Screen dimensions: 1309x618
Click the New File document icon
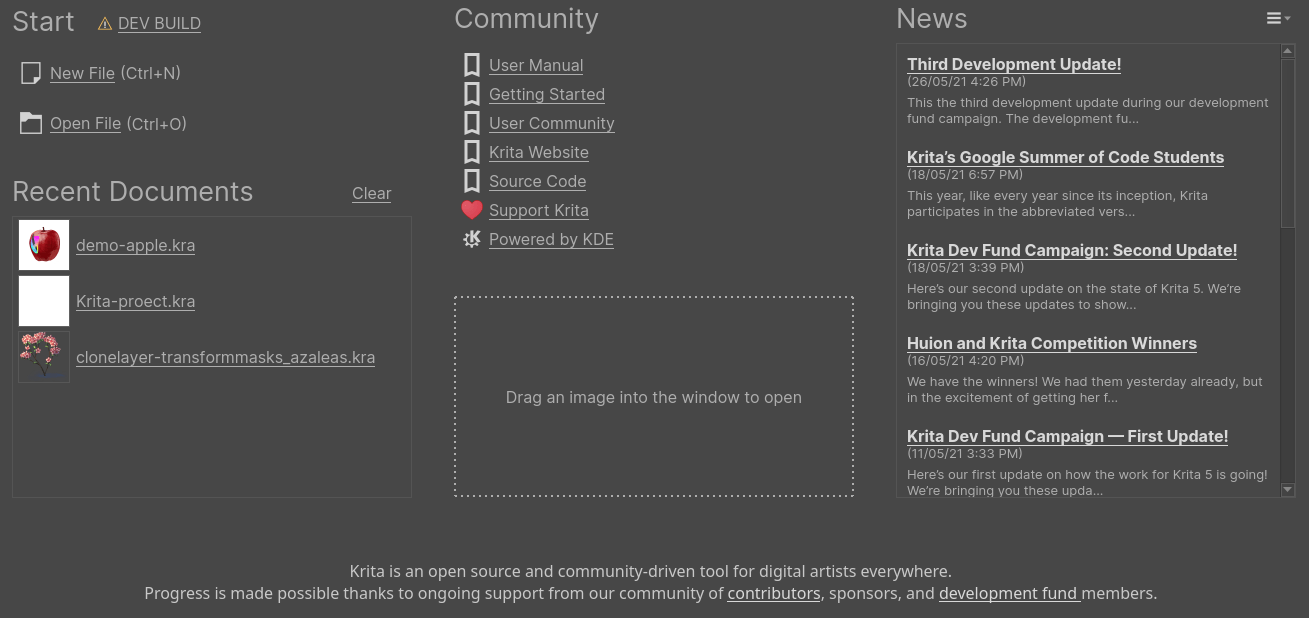pyautogui.click(x=31, y=73)
